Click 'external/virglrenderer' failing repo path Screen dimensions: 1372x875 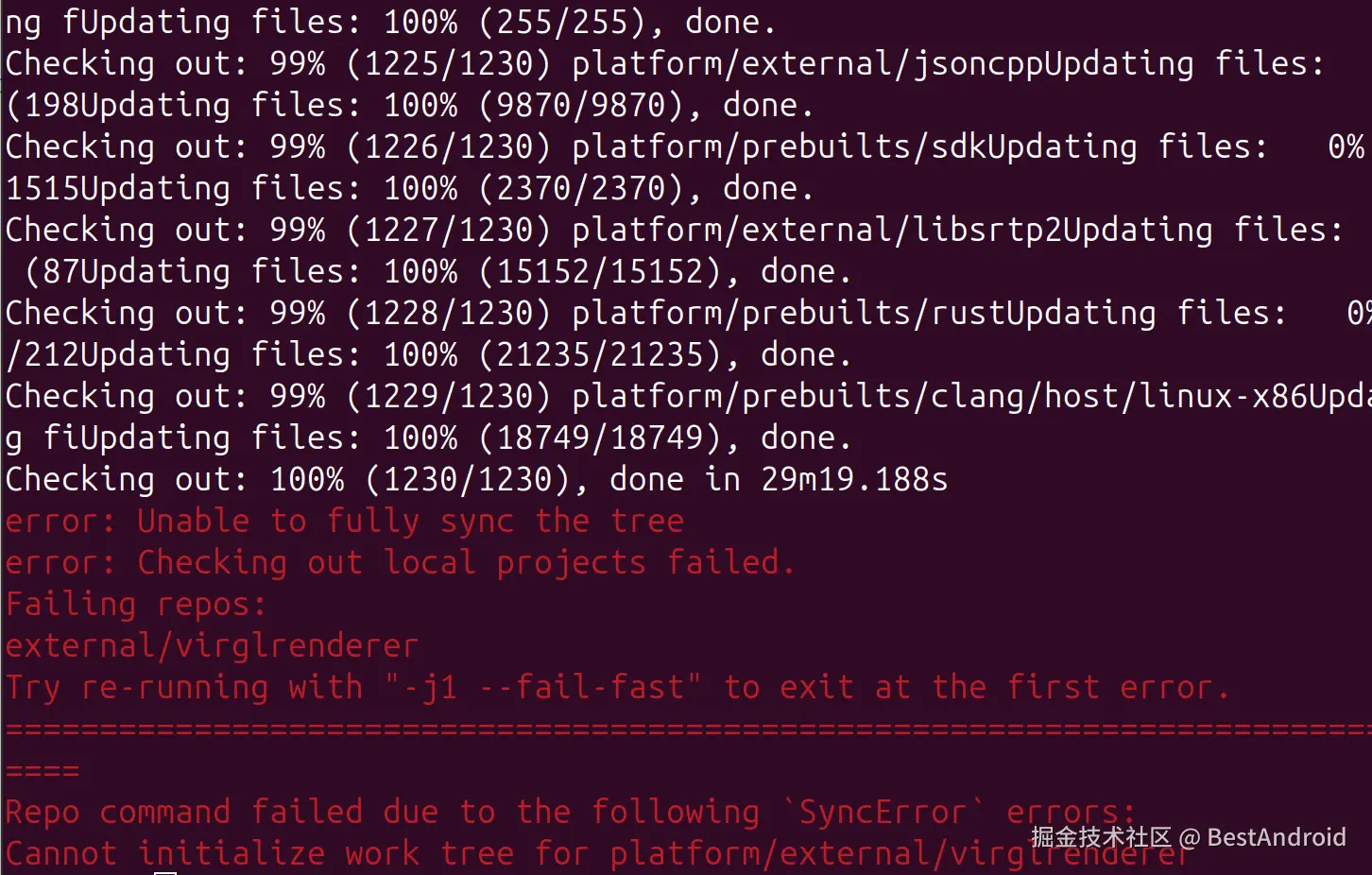(212, 645)
